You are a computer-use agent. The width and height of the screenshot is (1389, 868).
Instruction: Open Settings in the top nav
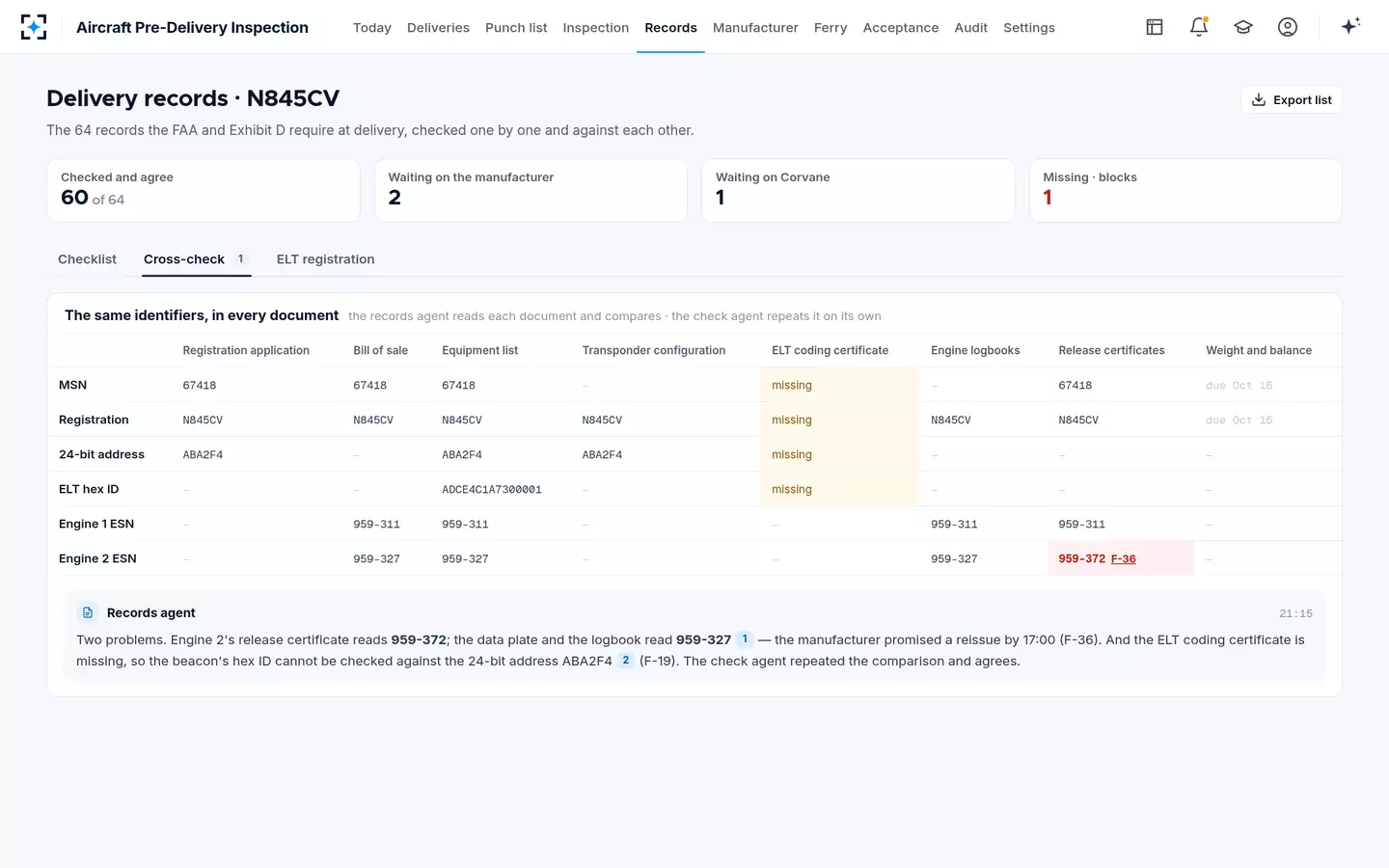point(1029,28)
